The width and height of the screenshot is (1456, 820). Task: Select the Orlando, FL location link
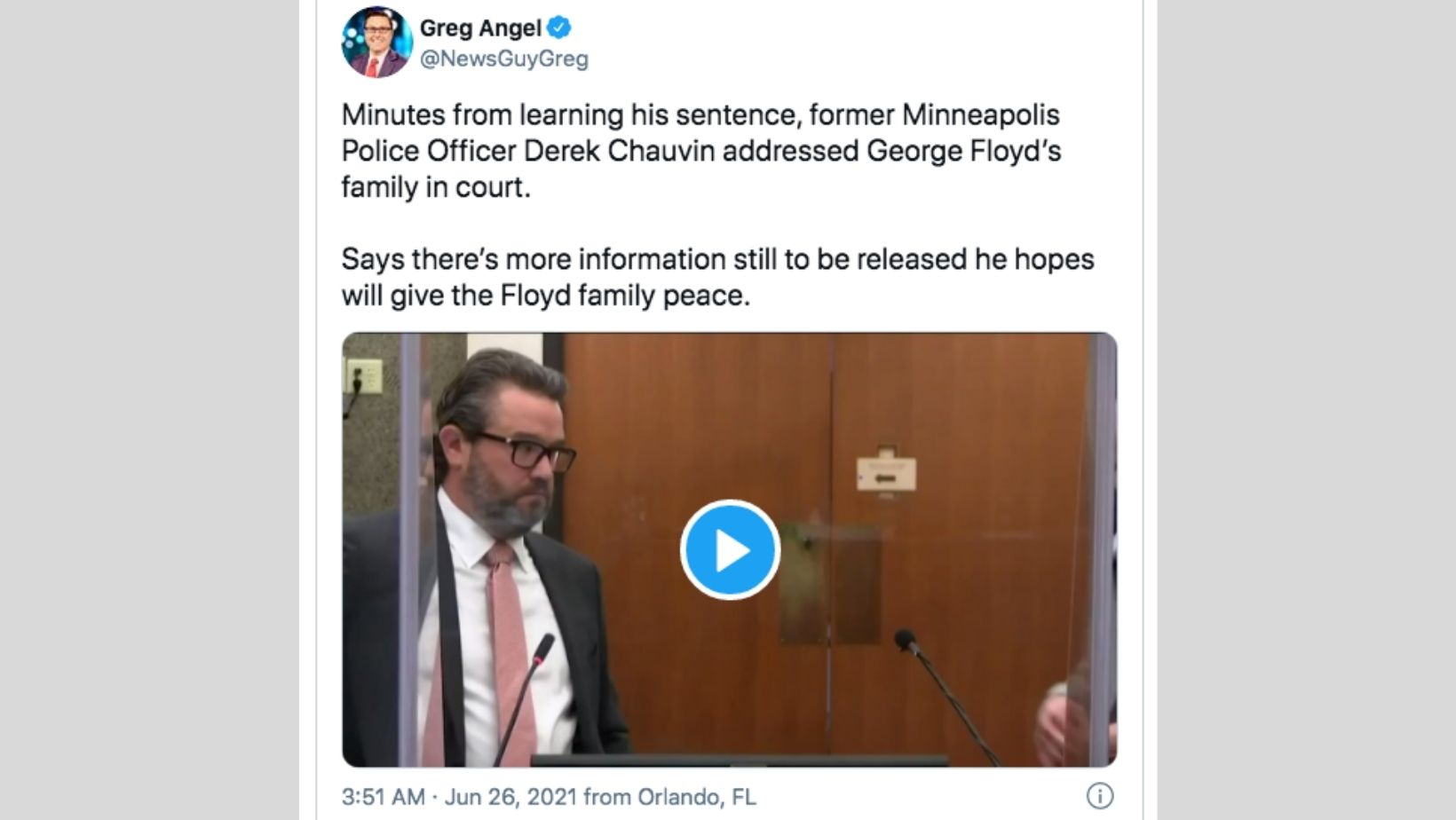tap(697, 797)
